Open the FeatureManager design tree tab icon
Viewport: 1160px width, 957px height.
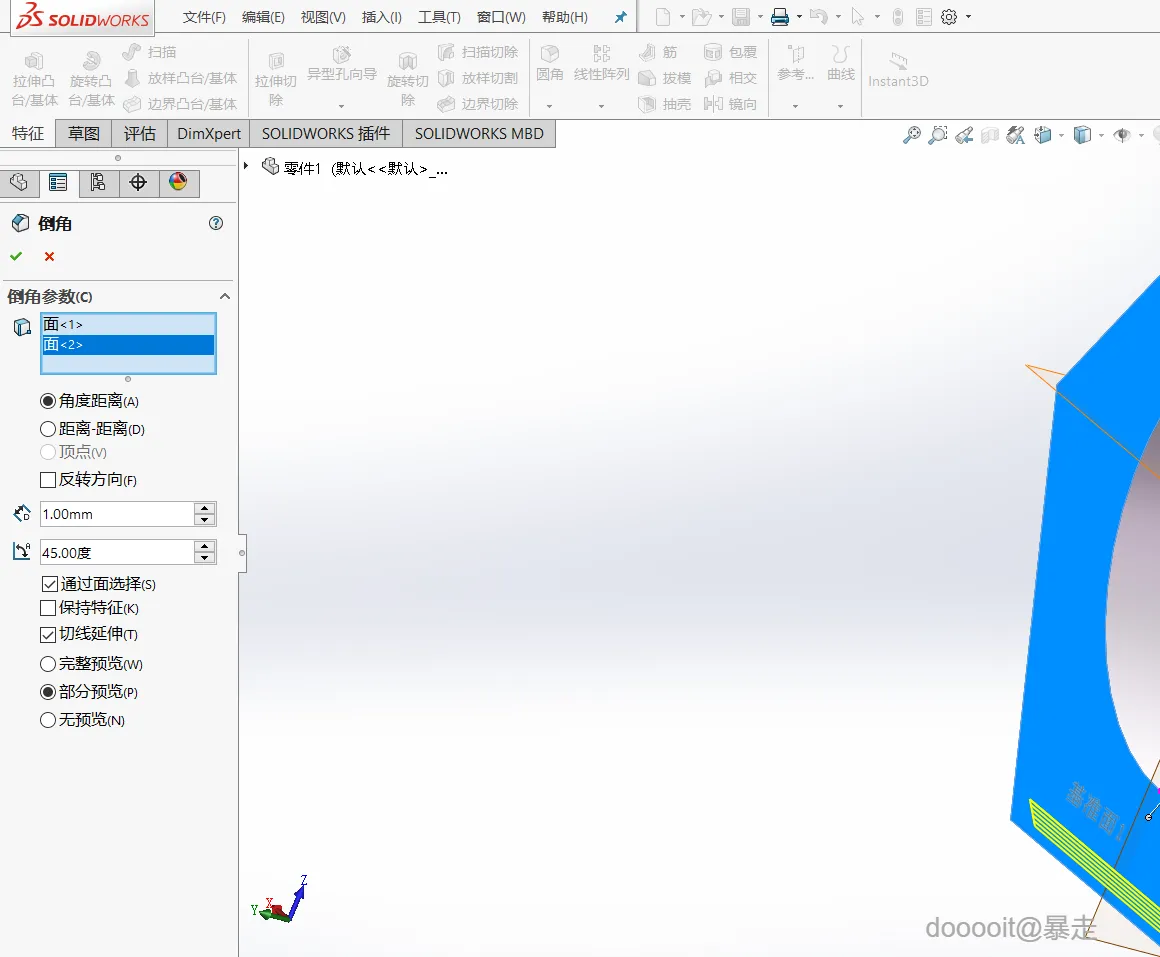pos(19,182)
